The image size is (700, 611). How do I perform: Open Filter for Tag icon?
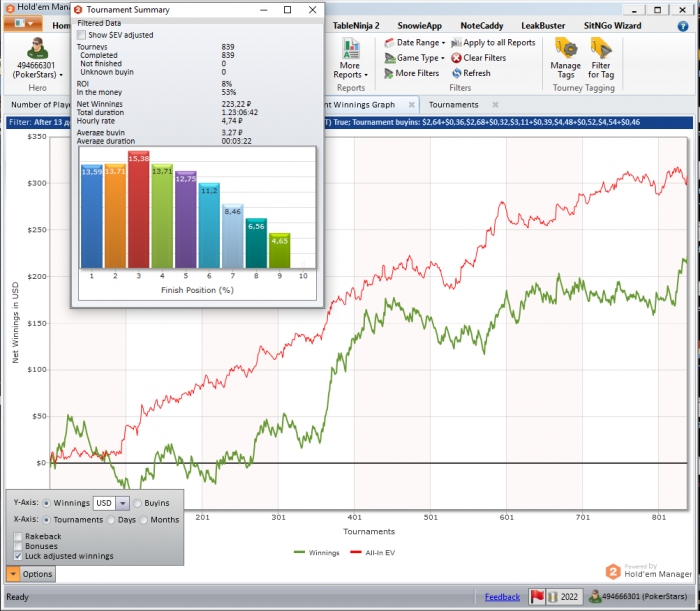[601, 48]
